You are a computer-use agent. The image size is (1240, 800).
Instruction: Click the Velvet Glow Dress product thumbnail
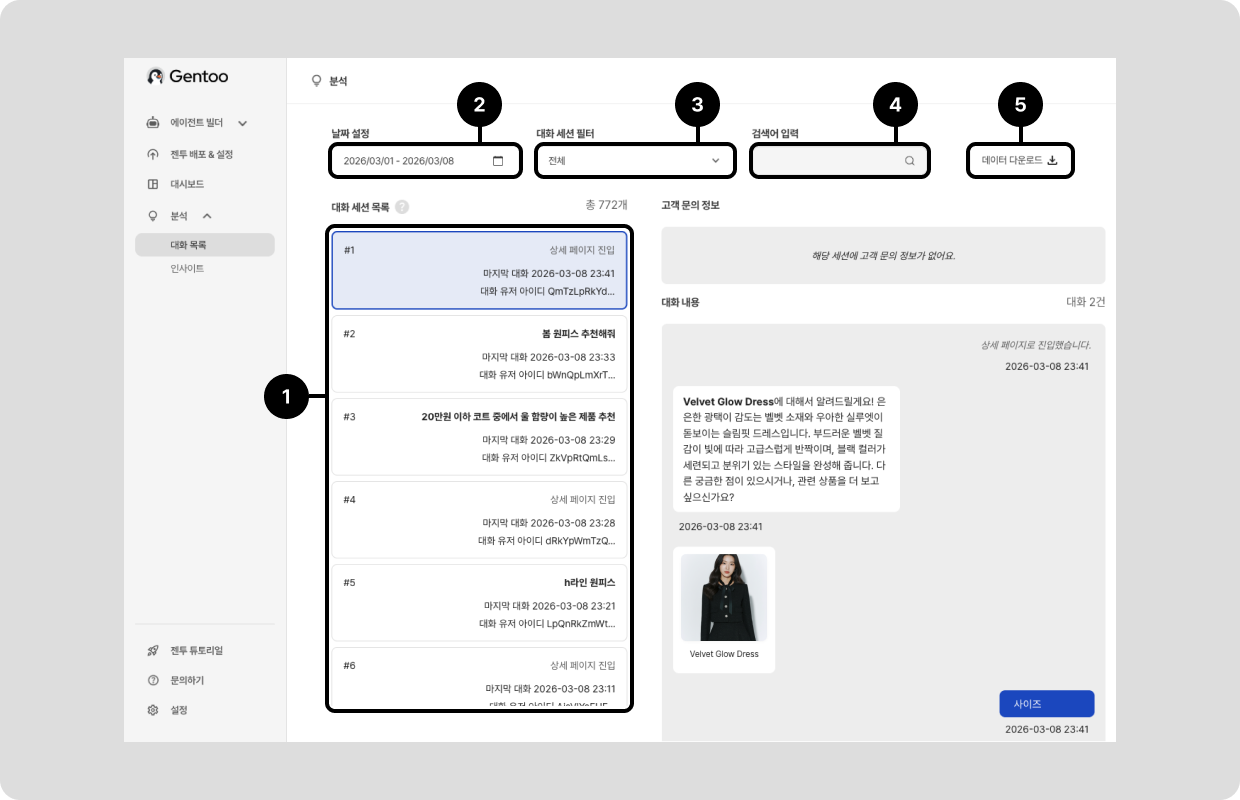click(724, 598)
